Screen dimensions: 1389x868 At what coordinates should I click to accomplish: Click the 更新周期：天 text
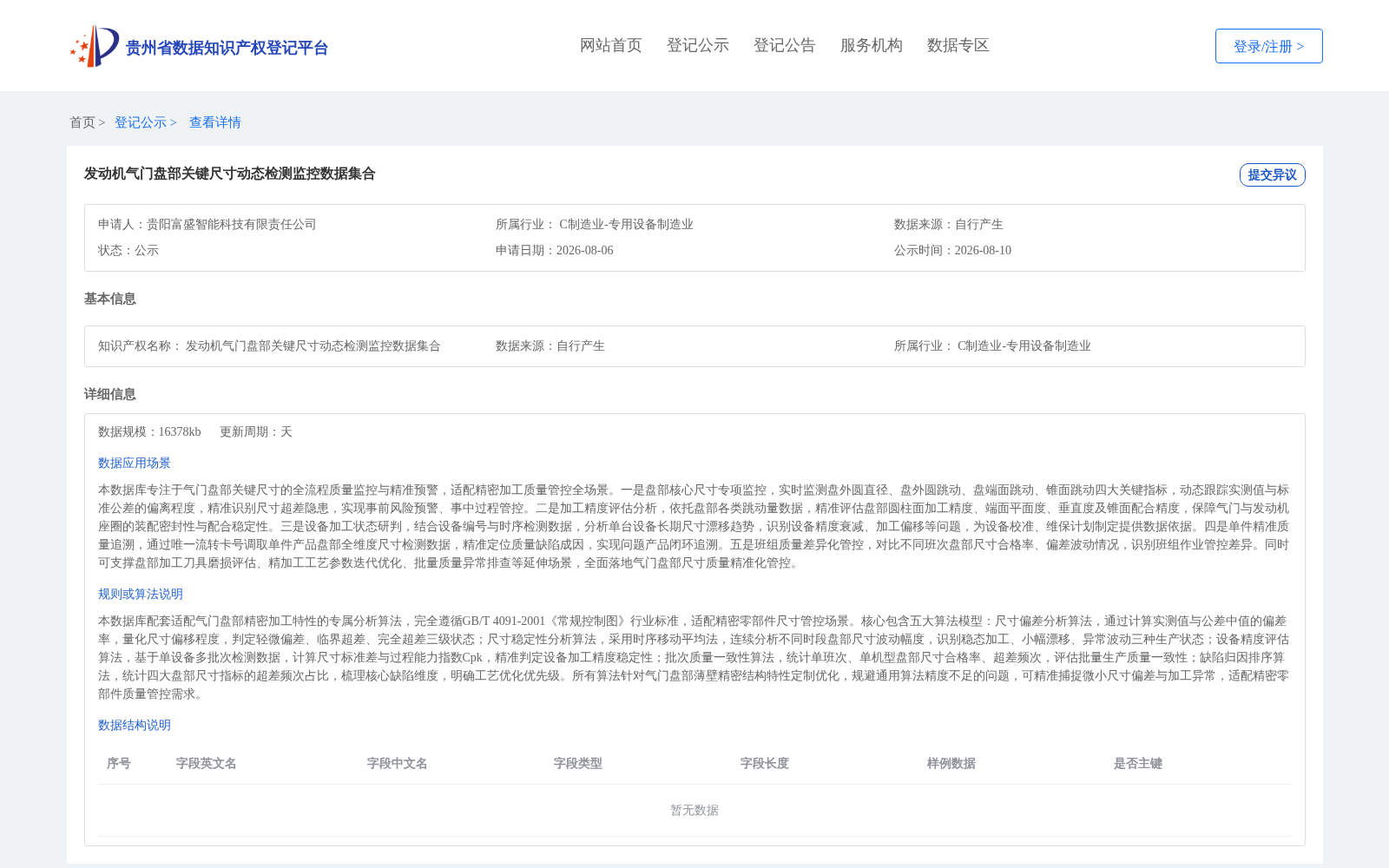(256, 431)
